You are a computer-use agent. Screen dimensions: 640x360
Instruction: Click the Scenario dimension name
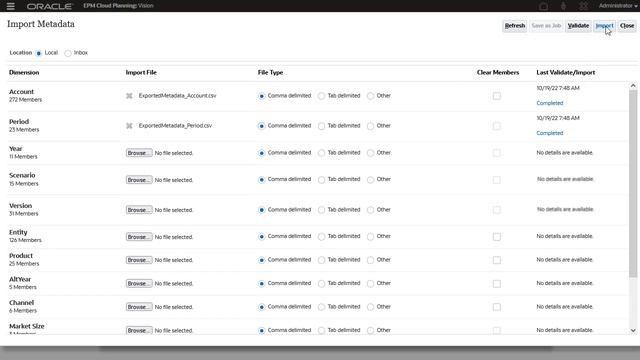click(22, 175)
